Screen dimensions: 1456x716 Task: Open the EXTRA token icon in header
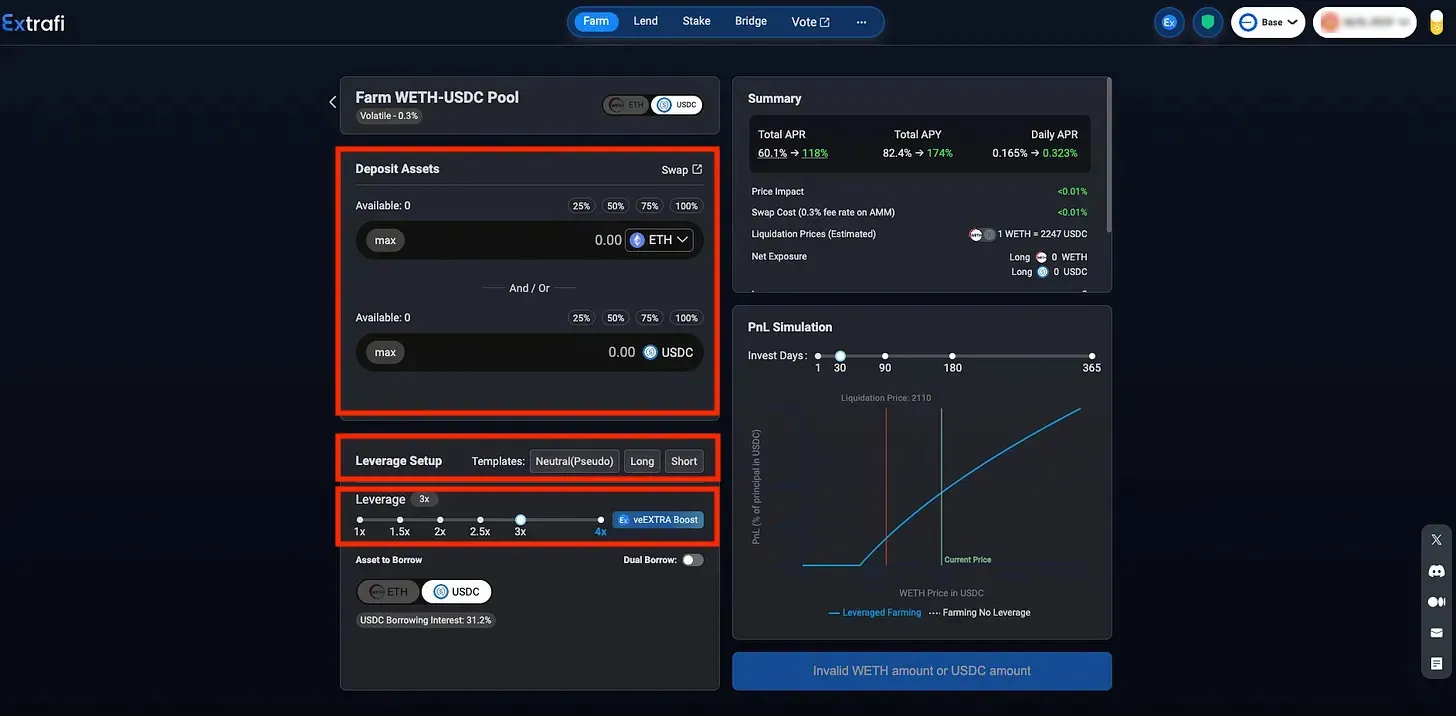coord(1169,22)
